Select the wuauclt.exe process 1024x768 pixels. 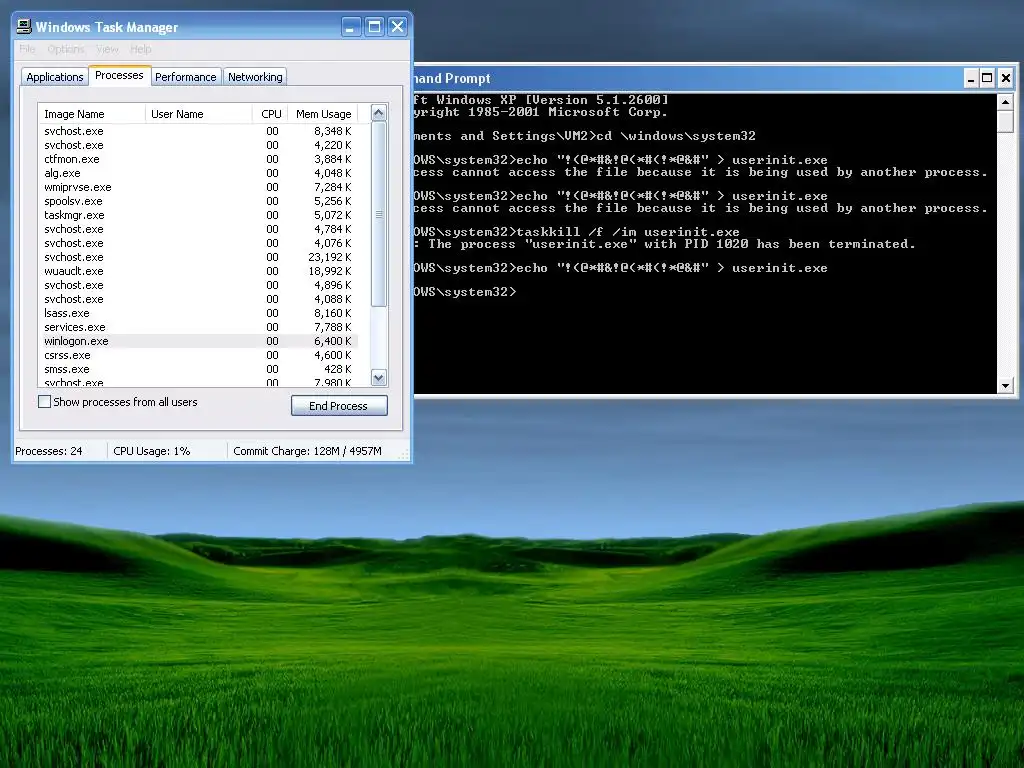[x=198, y=271]
